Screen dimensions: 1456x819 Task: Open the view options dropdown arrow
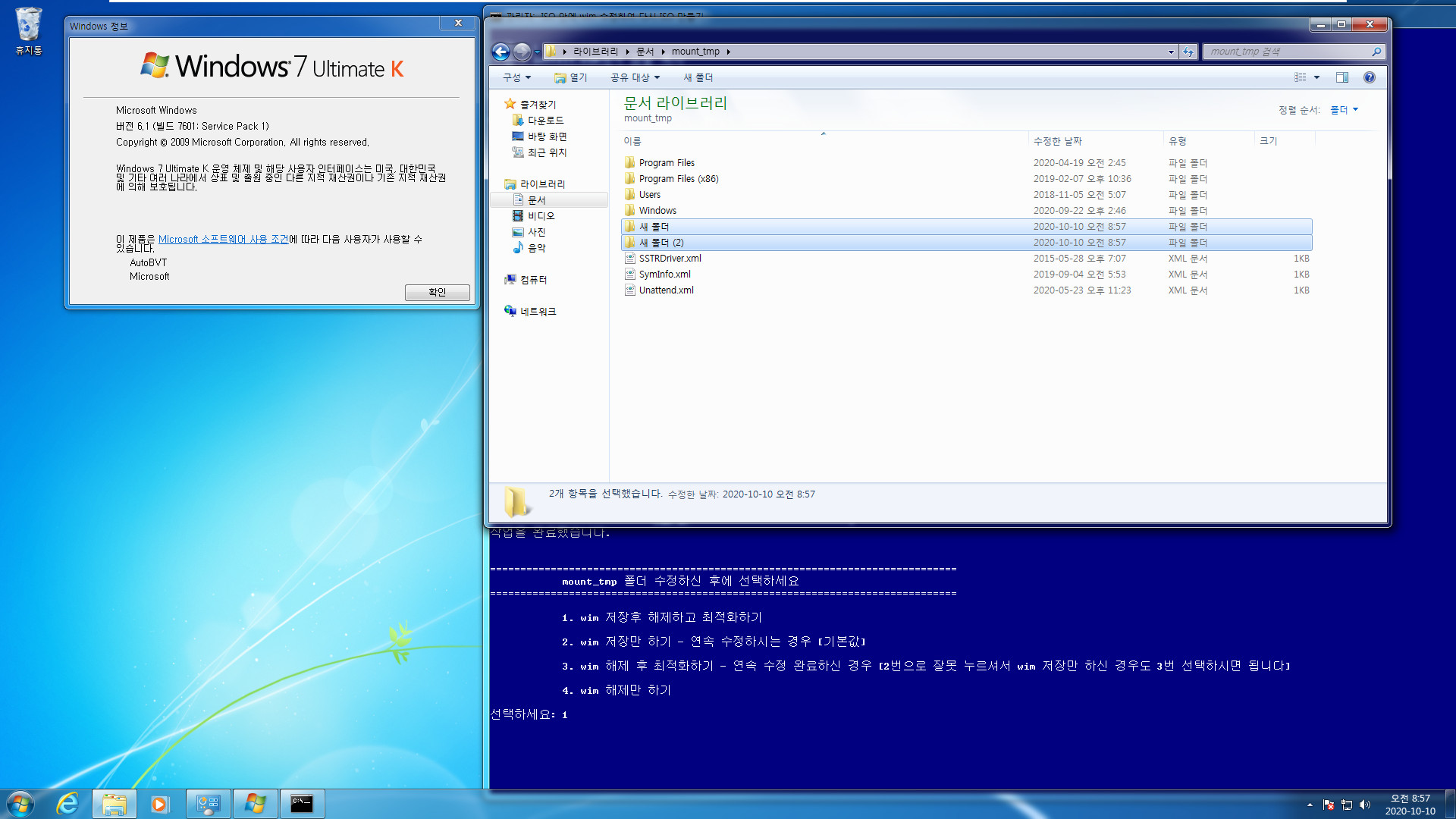[x=1316, y=77]
